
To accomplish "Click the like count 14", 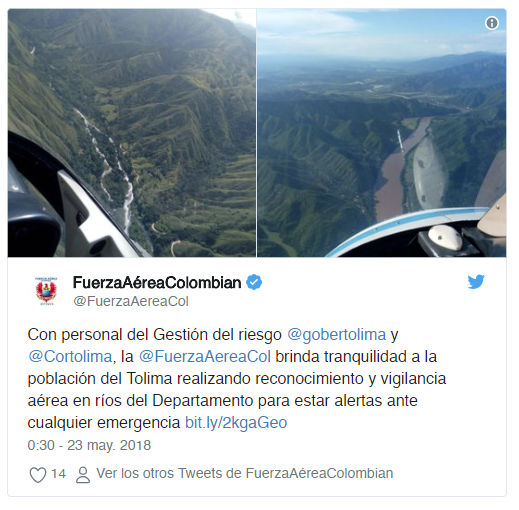I will coord(58,474).
